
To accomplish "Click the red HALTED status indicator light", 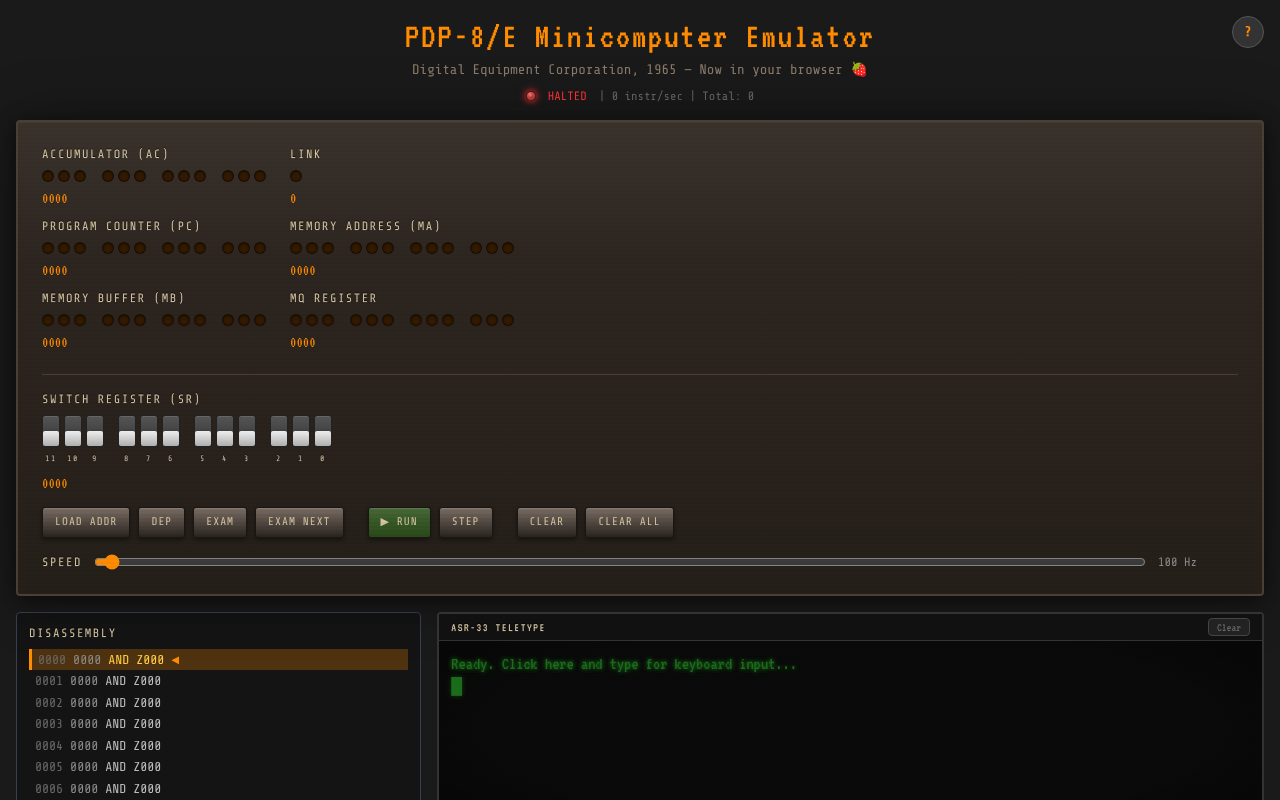I will point(531,96).
